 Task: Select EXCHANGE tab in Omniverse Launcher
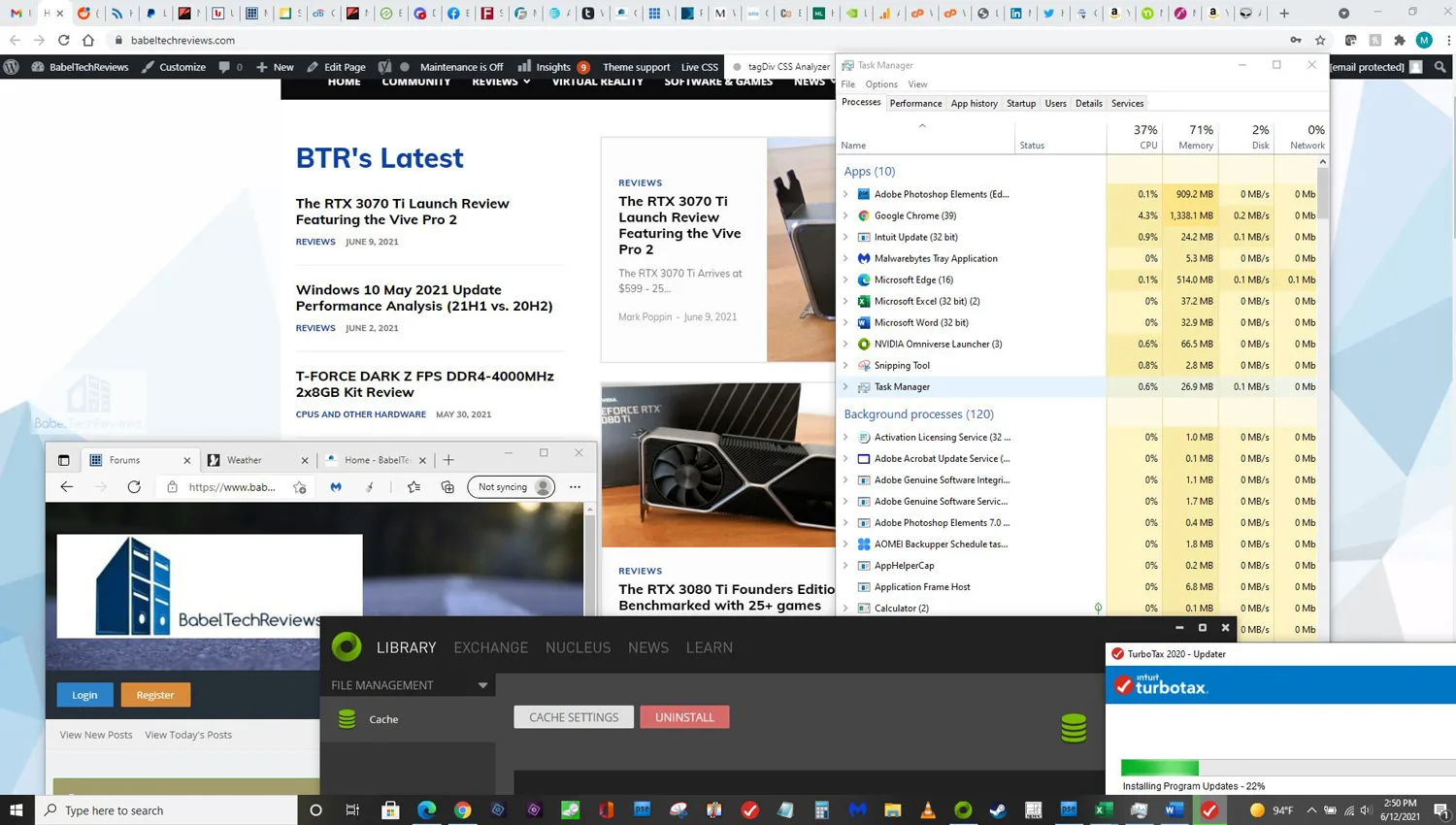pos(491,647)
